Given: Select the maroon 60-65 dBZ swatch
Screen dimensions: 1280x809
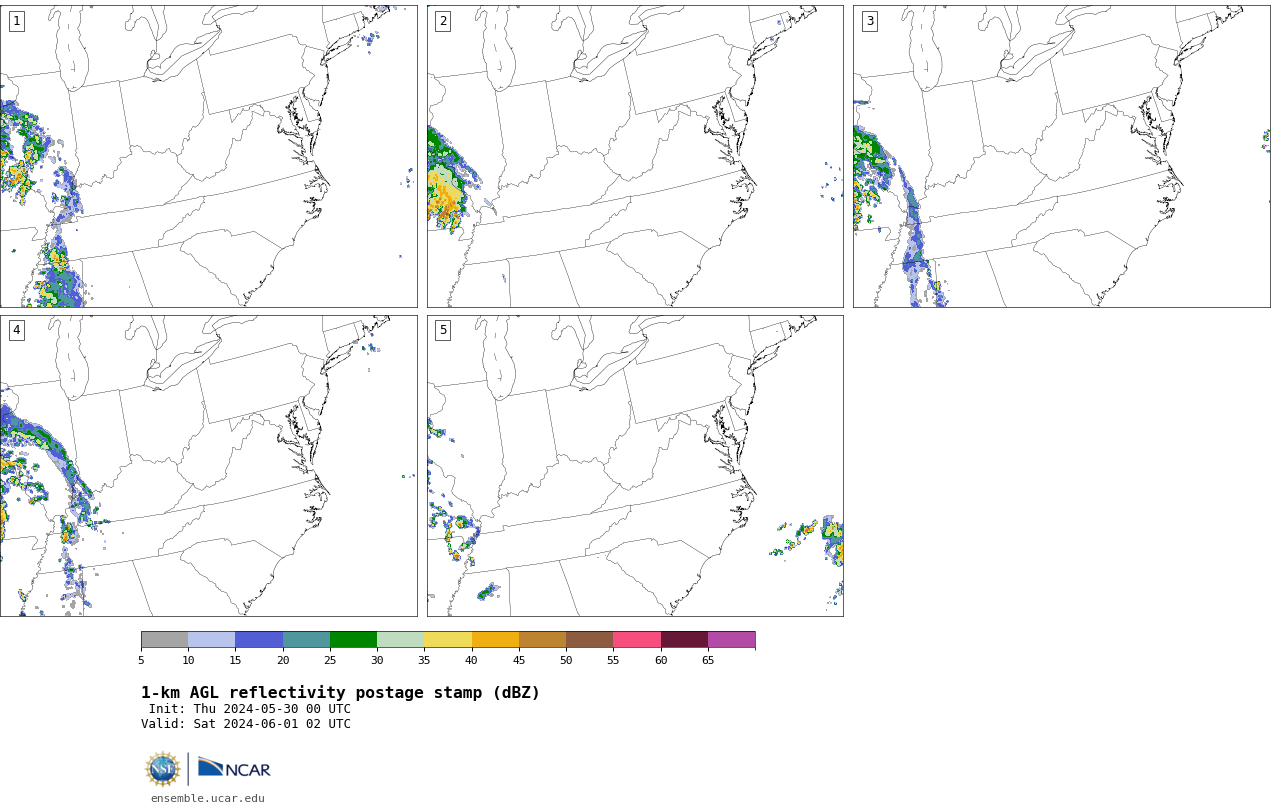Looking at the screenshot, I should pyautogui.click(x=684, y=640).
